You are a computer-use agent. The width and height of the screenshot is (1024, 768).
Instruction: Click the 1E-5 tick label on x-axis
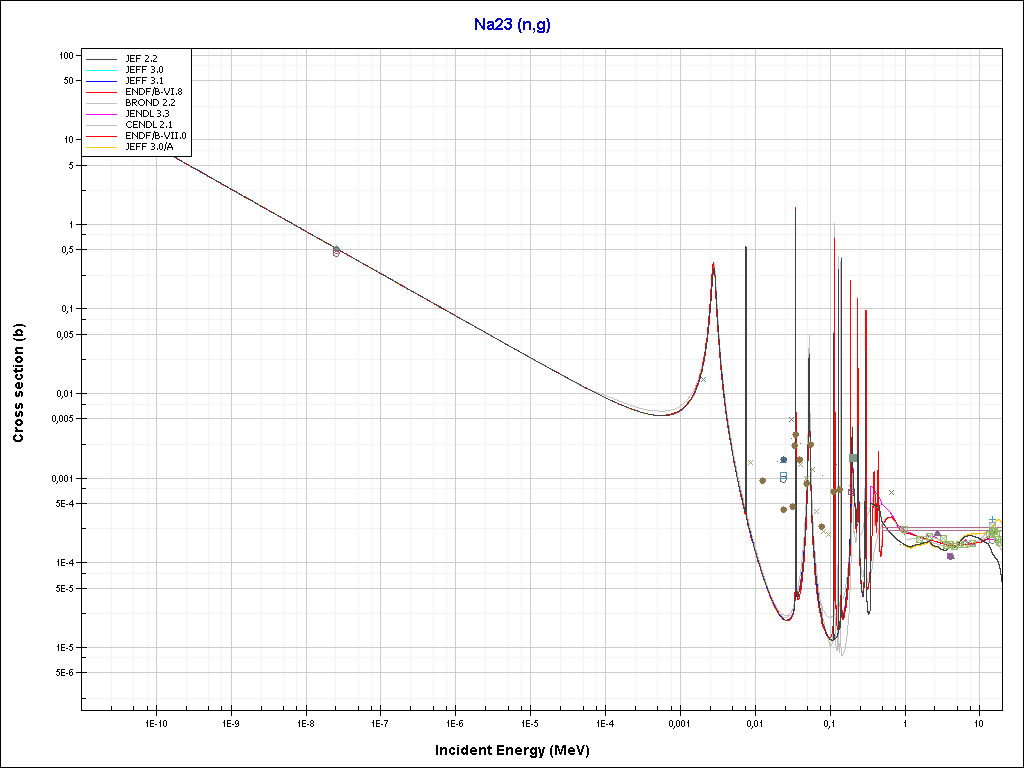[x=529, y=722]
